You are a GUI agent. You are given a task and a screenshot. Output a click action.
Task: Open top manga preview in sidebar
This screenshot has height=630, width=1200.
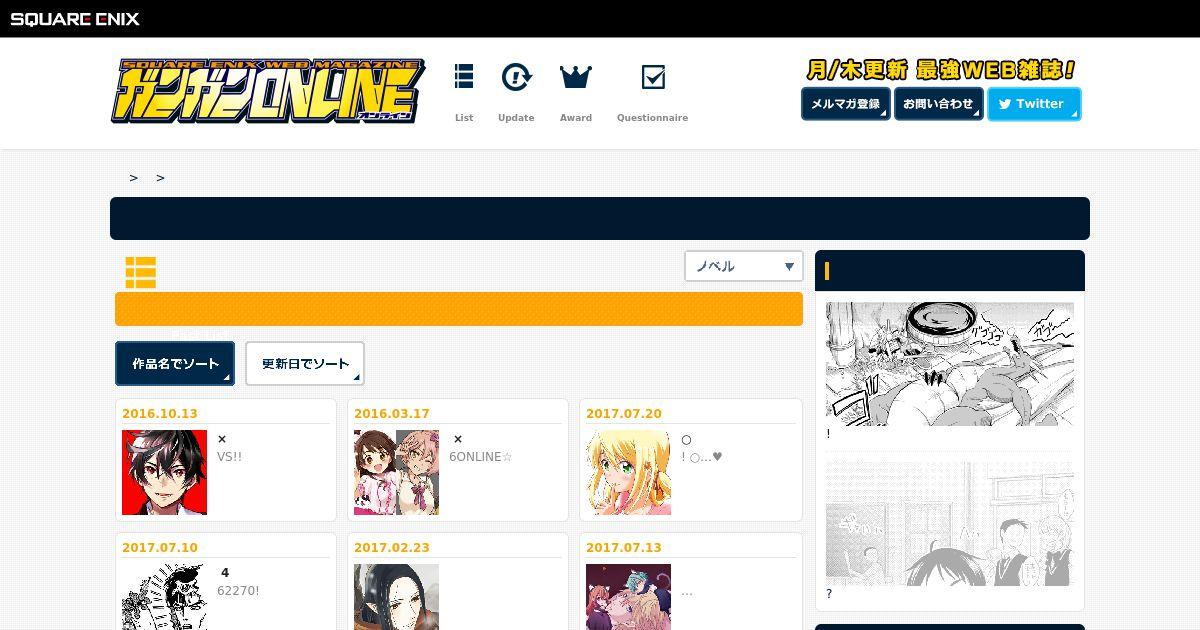click(x=950, y=364)
